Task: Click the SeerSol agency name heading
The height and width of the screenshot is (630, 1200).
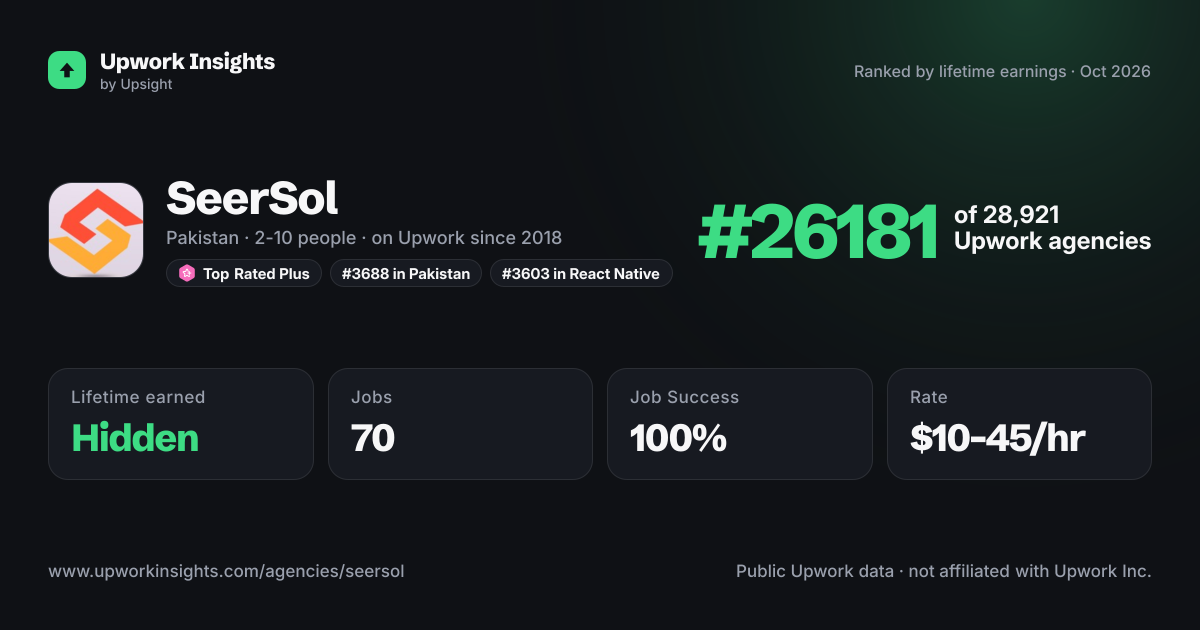Action: pyautogui.click(x=252, y=199)
